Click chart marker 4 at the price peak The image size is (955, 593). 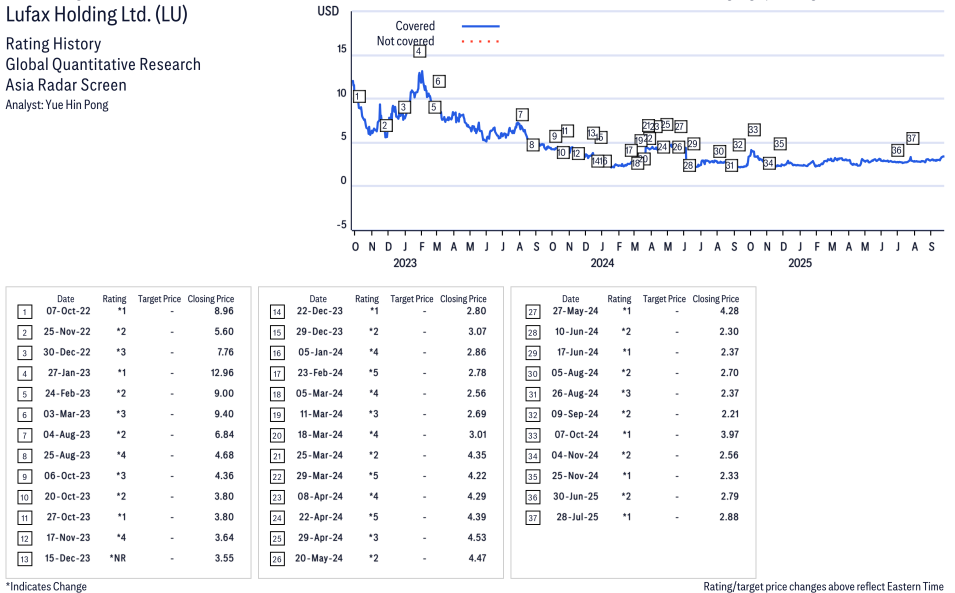[419, 51]
